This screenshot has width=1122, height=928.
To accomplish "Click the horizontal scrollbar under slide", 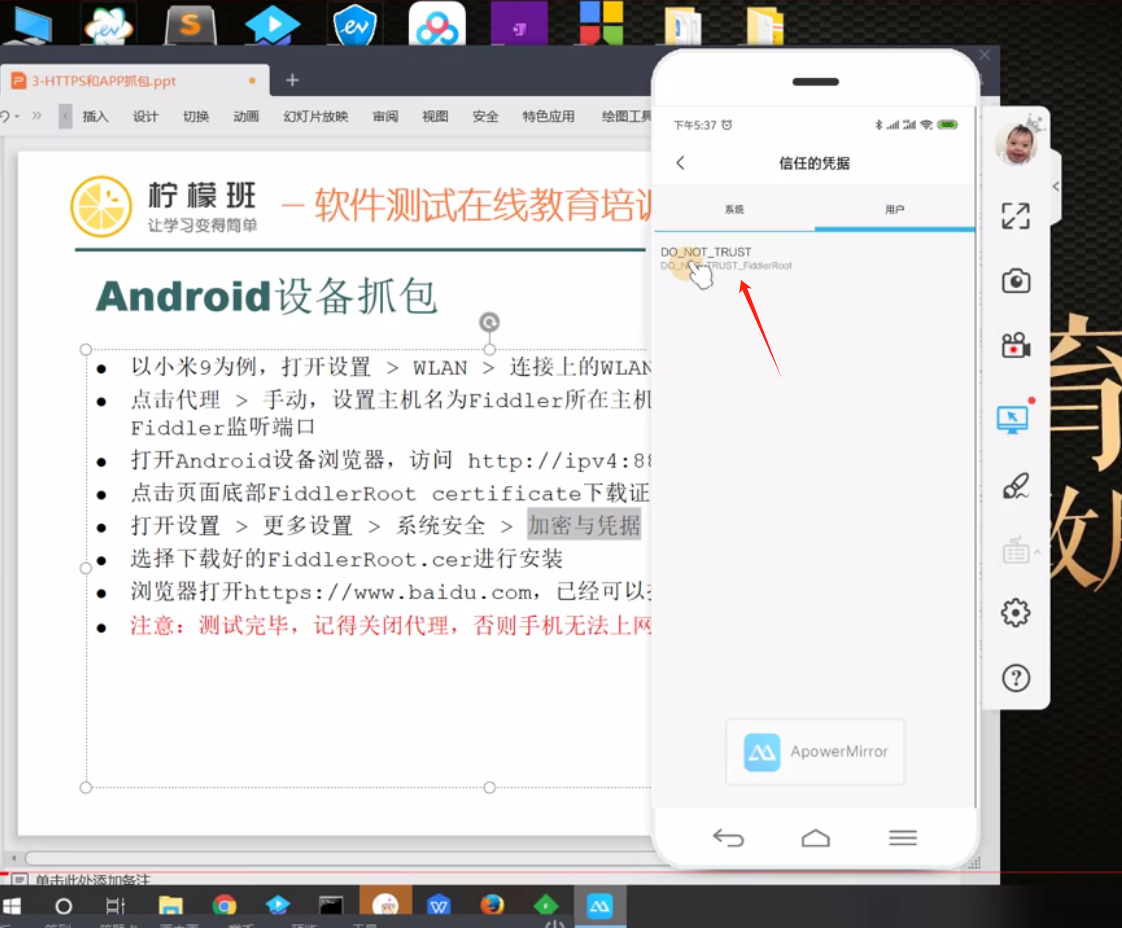I will [340, 857].
